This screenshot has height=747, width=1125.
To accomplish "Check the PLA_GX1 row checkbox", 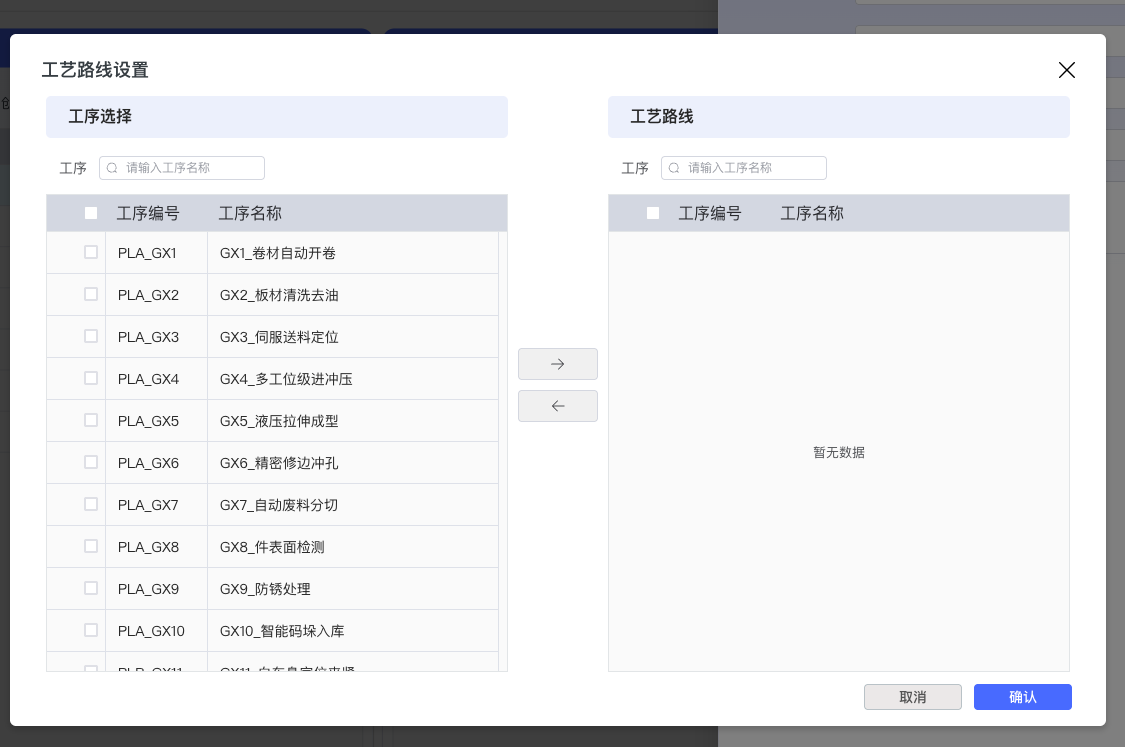I will (91, 253).
